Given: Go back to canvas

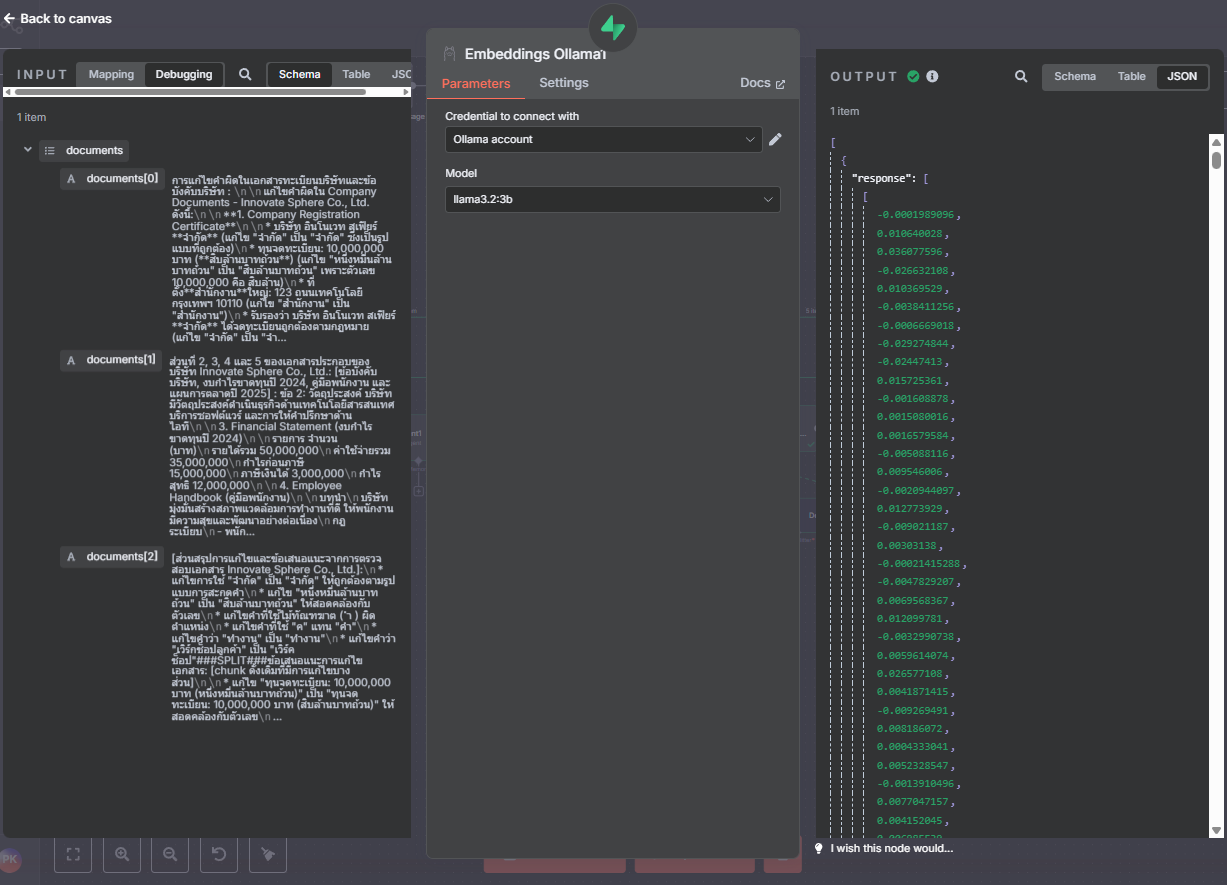Looking at the screenshot, I should pyautogui.click(x=58, y=18).
